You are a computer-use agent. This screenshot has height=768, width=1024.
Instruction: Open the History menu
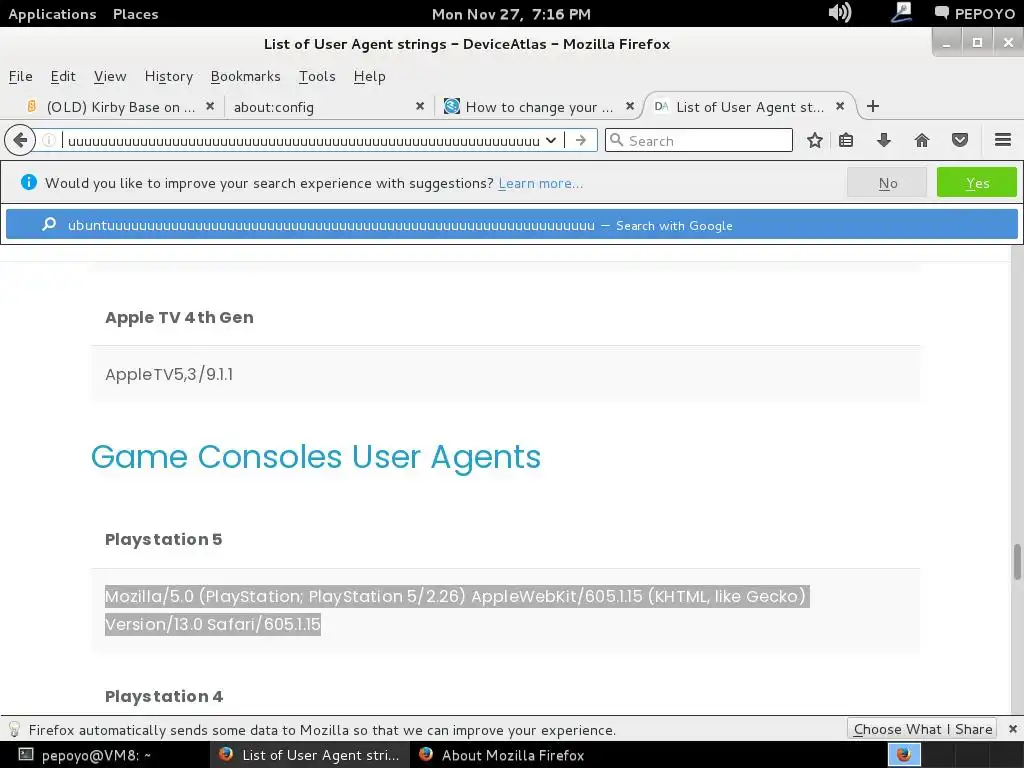(x=168, y=76)
